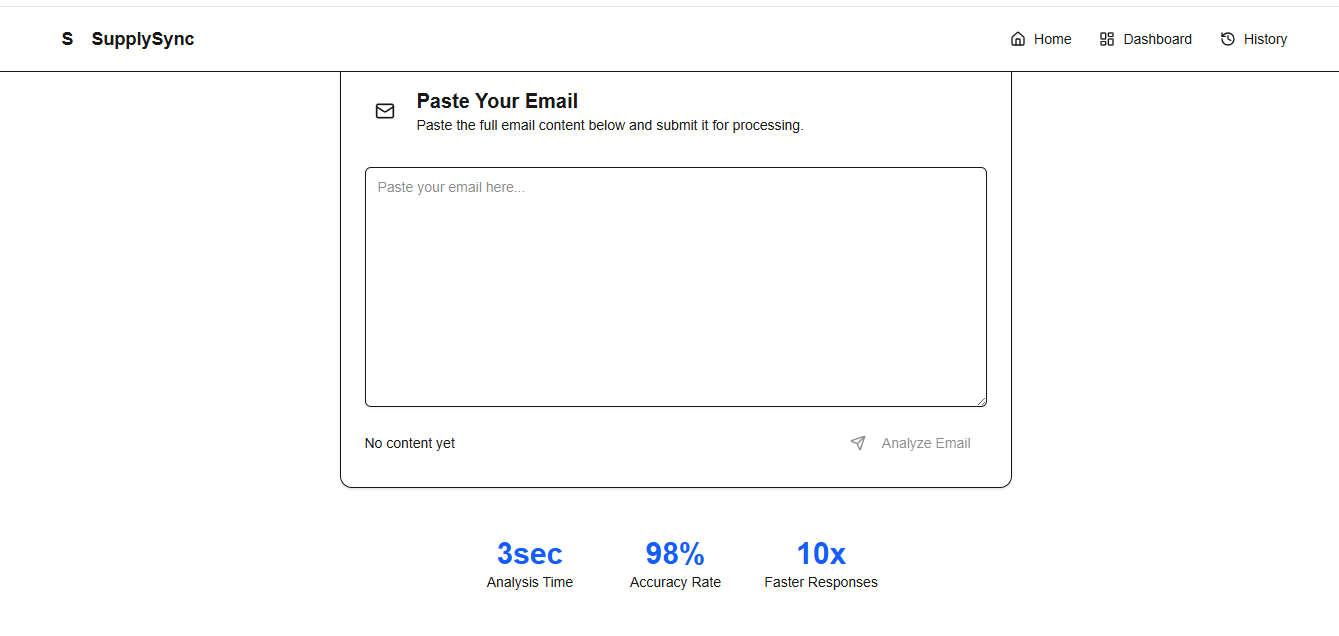
Task: Click the Accuracy Rate label
Action: (x=675, y=582)
